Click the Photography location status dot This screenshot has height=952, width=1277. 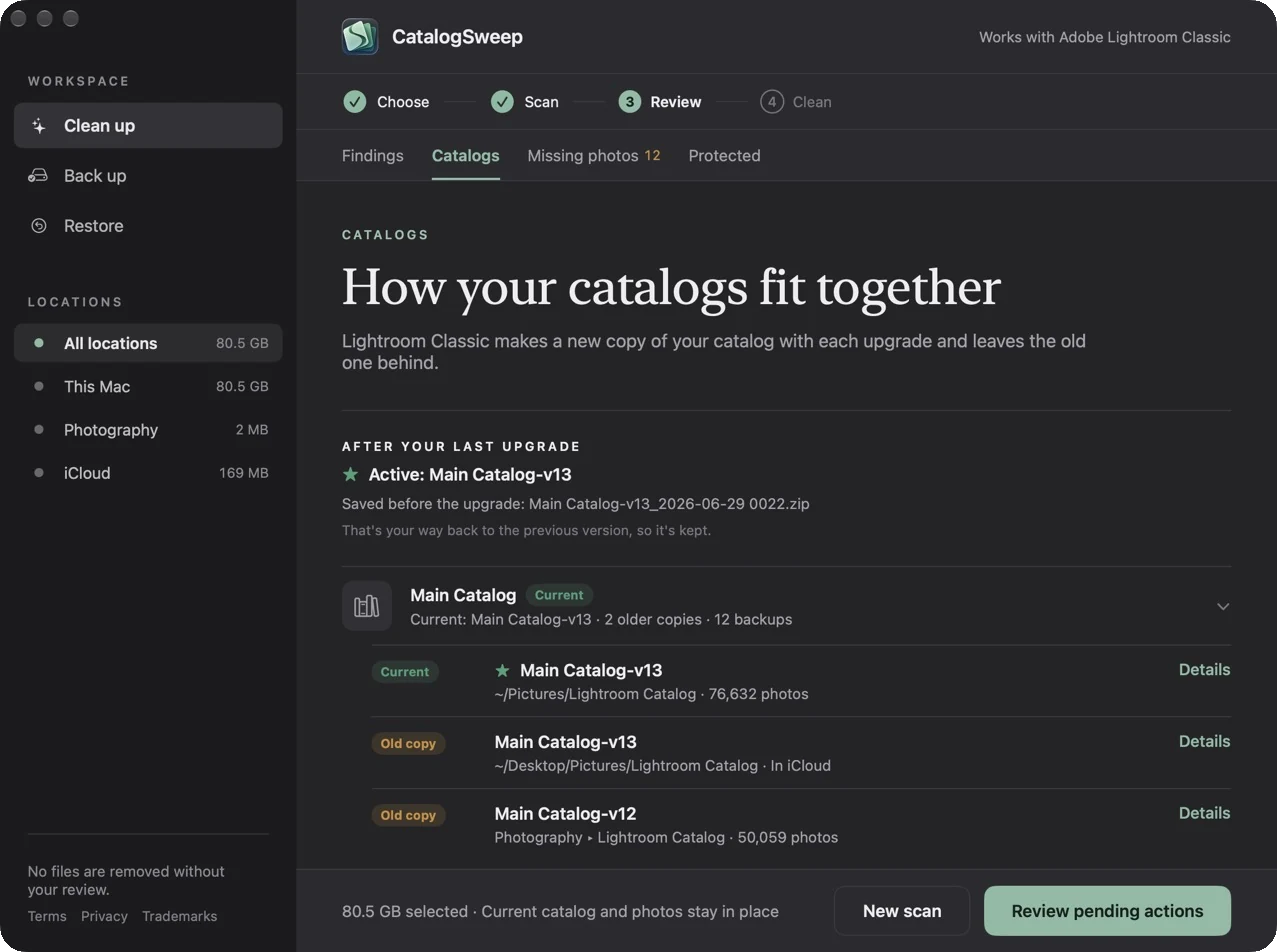39,430
